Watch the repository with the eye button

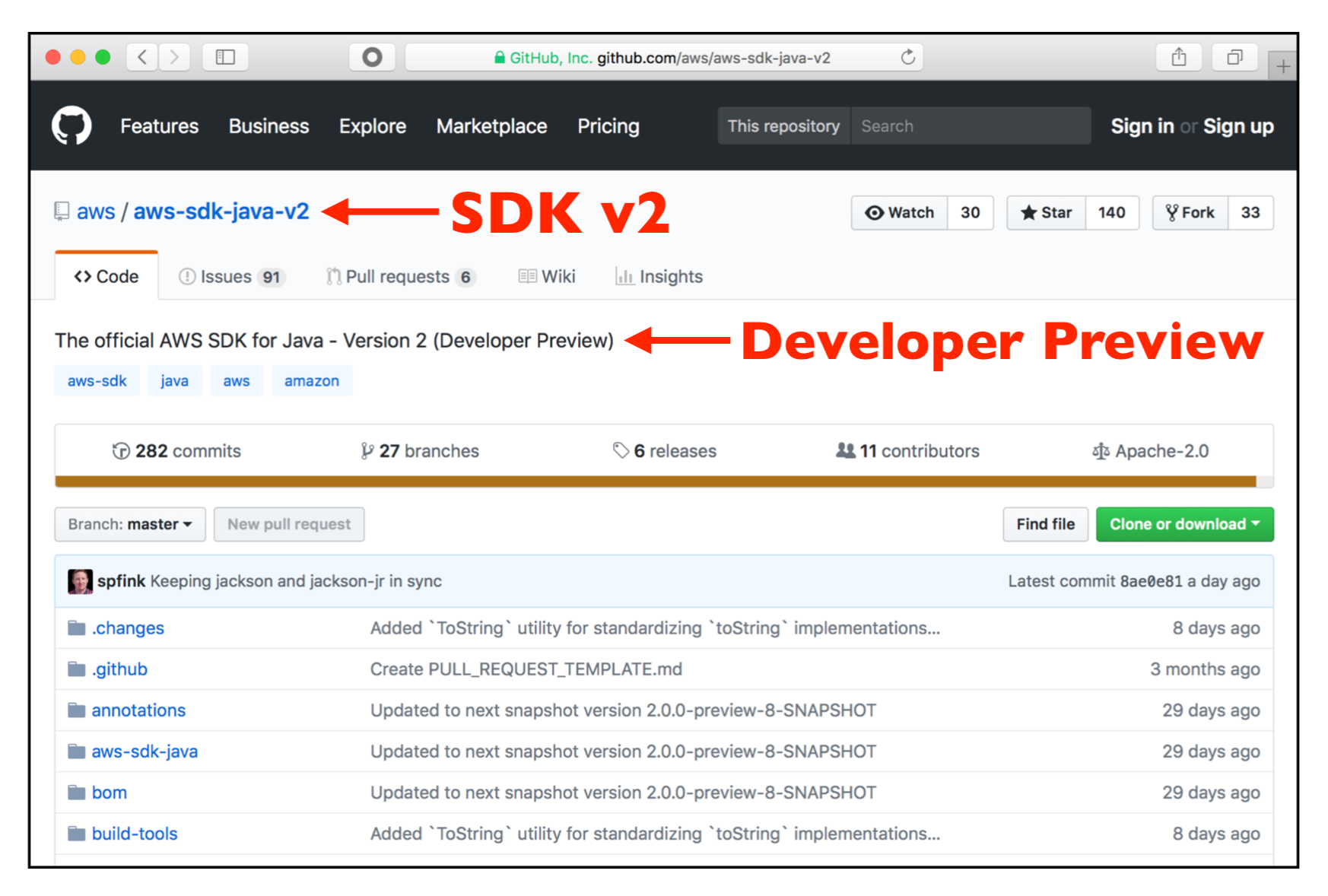(899, 212)
